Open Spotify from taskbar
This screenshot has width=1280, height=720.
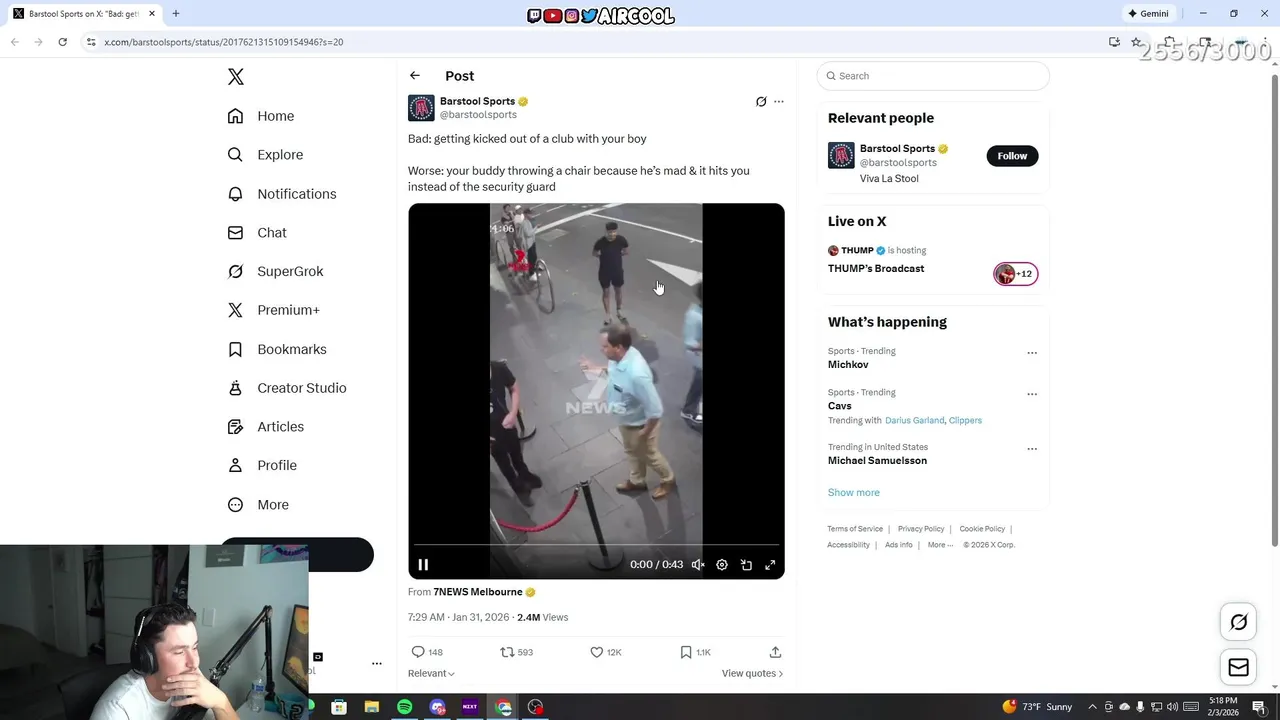(404, 707)
